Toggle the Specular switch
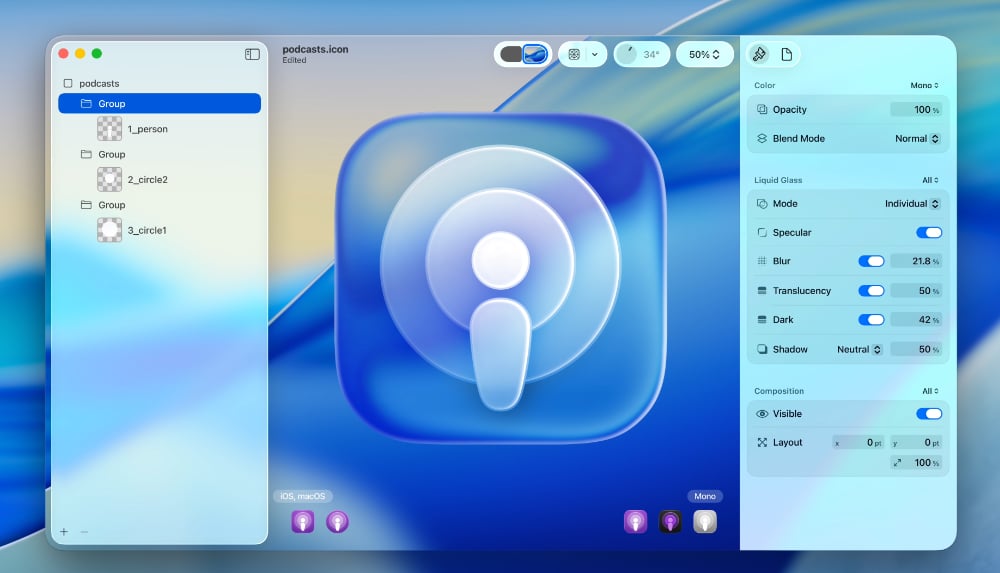The image size is (1000, 573). coord(929,232)
